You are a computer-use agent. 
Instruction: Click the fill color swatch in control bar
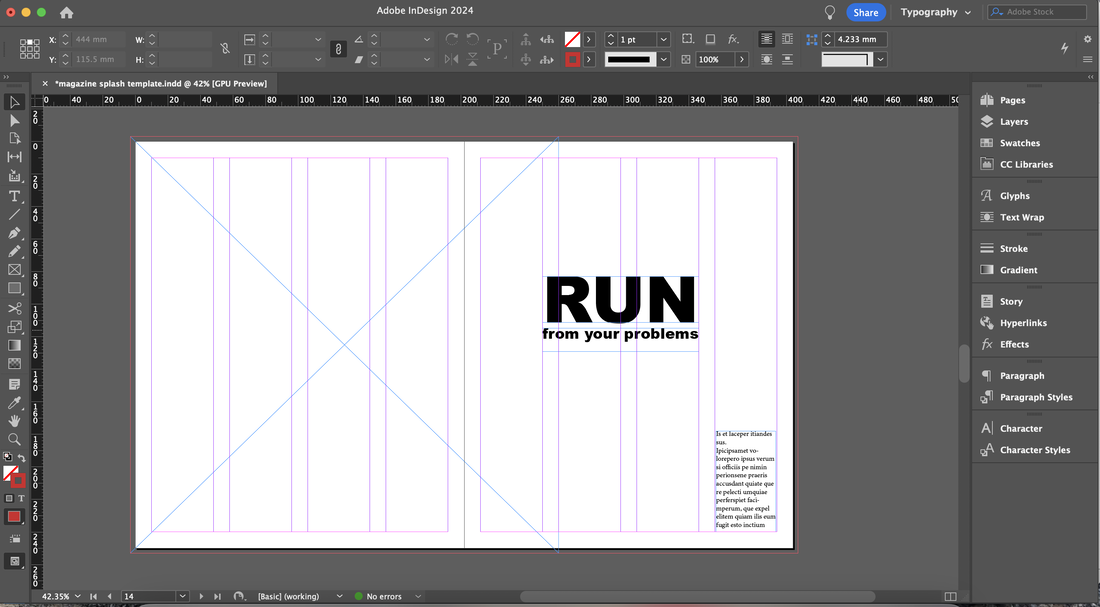pos(572,40)
